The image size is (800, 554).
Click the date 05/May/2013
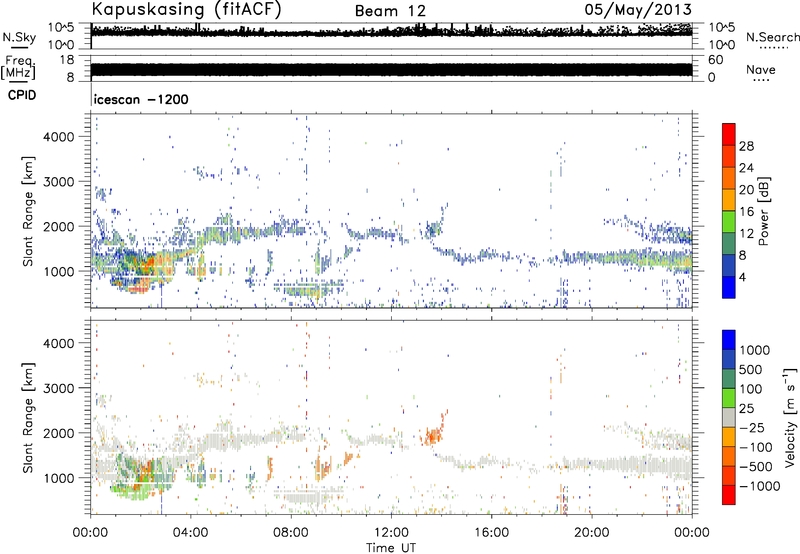coord(638,9)
